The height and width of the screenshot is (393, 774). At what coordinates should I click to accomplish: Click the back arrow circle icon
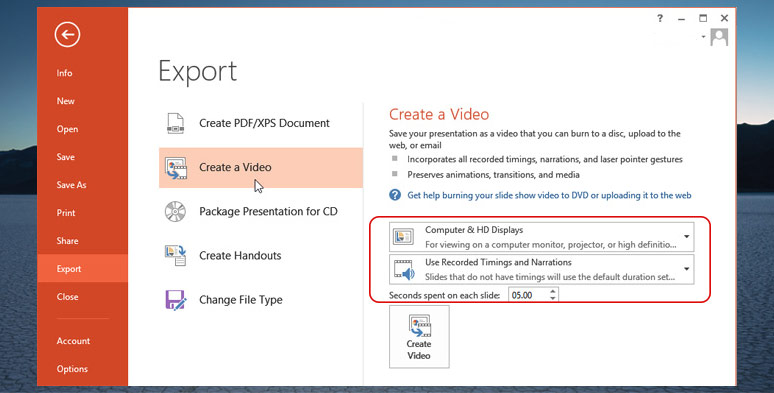[x=67, y=35]
